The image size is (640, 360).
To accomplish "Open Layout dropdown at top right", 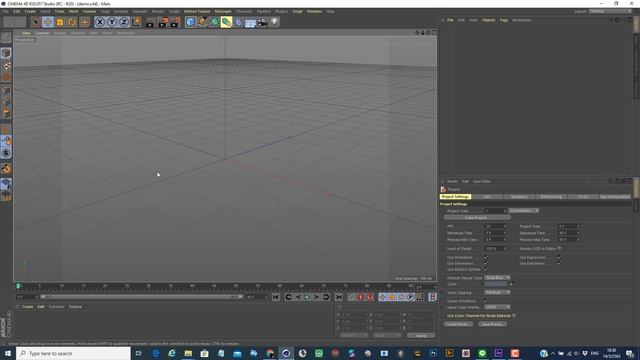I will 610,11.
